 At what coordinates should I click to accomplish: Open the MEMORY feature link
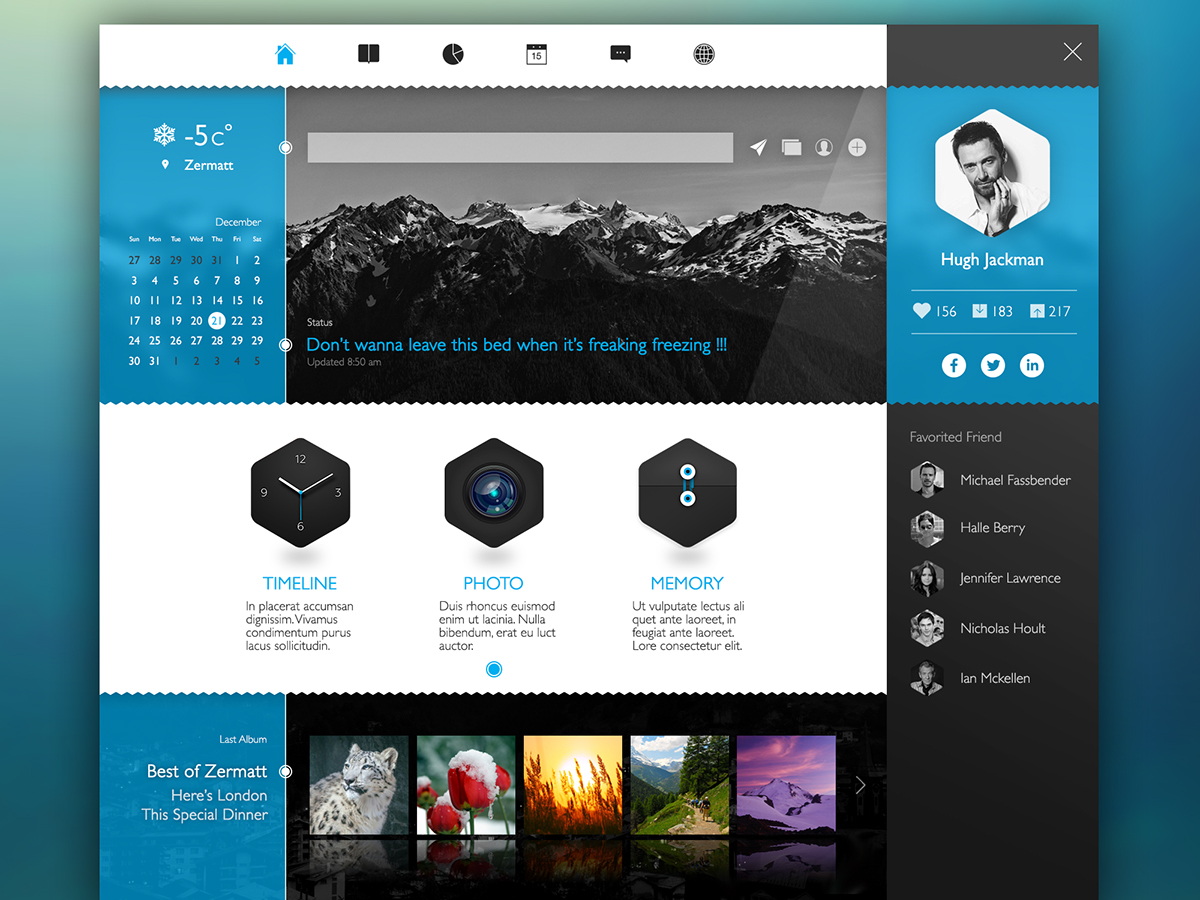(687, 583)
